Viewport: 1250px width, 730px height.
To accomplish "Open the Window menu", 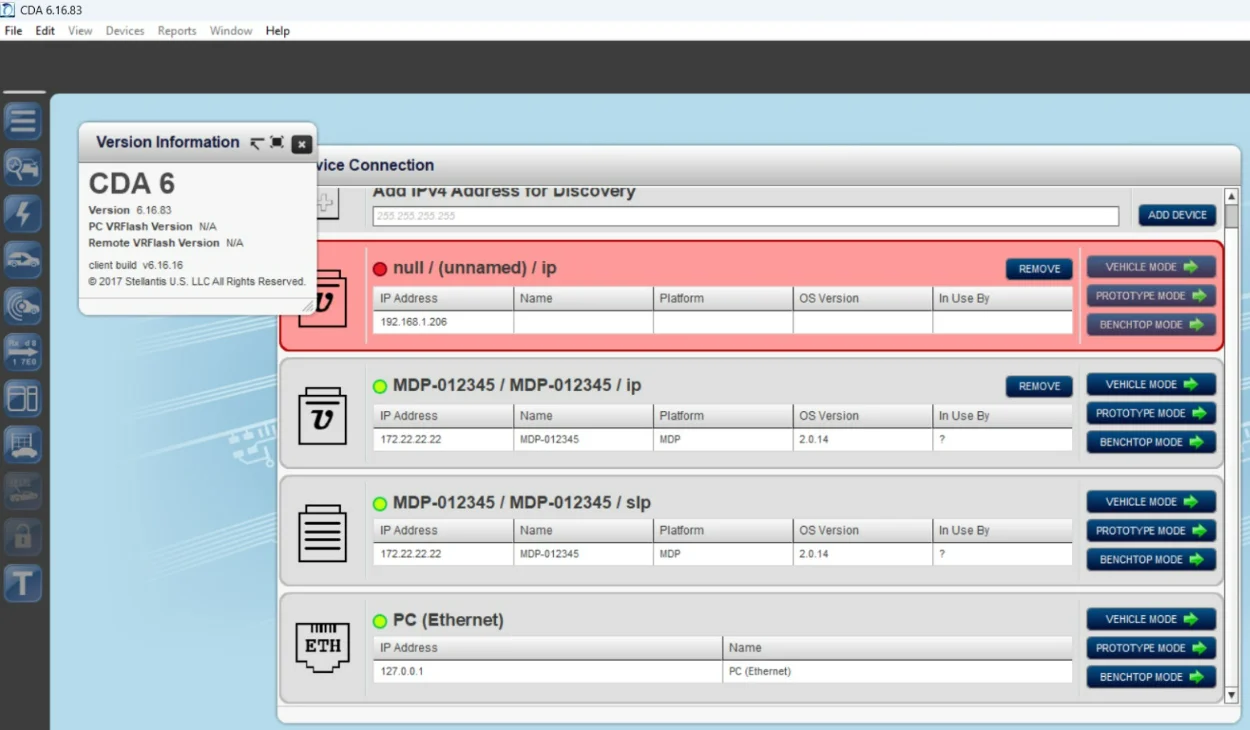I will [x=231, y=31].
